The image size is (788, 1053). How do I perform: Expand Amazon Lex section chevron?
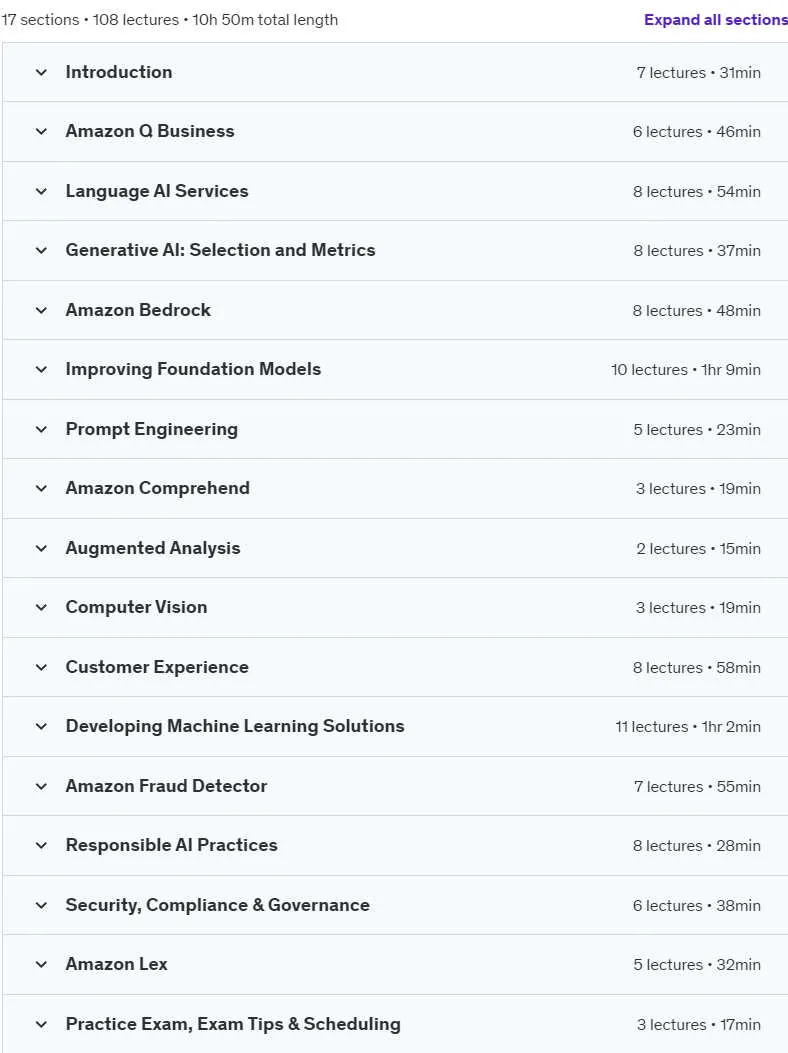(x=42, y=964)
